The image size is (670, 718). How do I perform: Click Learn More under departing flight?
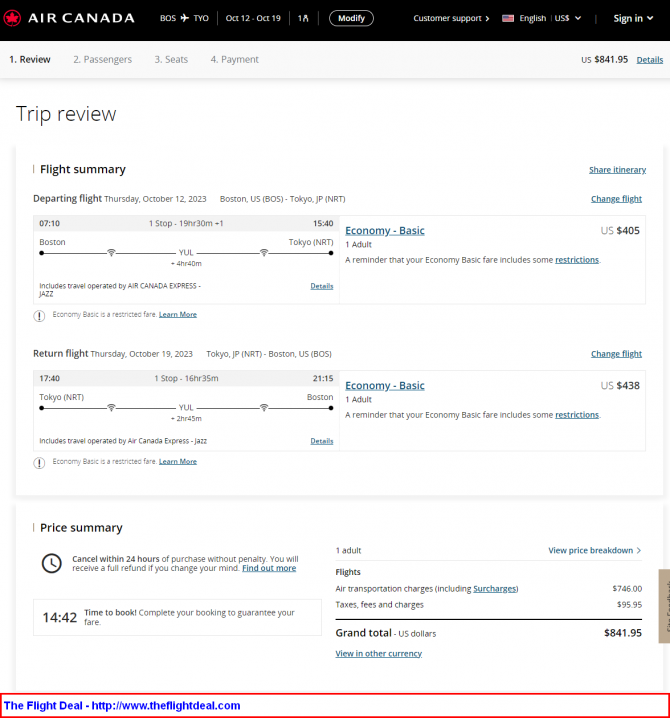click(x=178, y=315)
